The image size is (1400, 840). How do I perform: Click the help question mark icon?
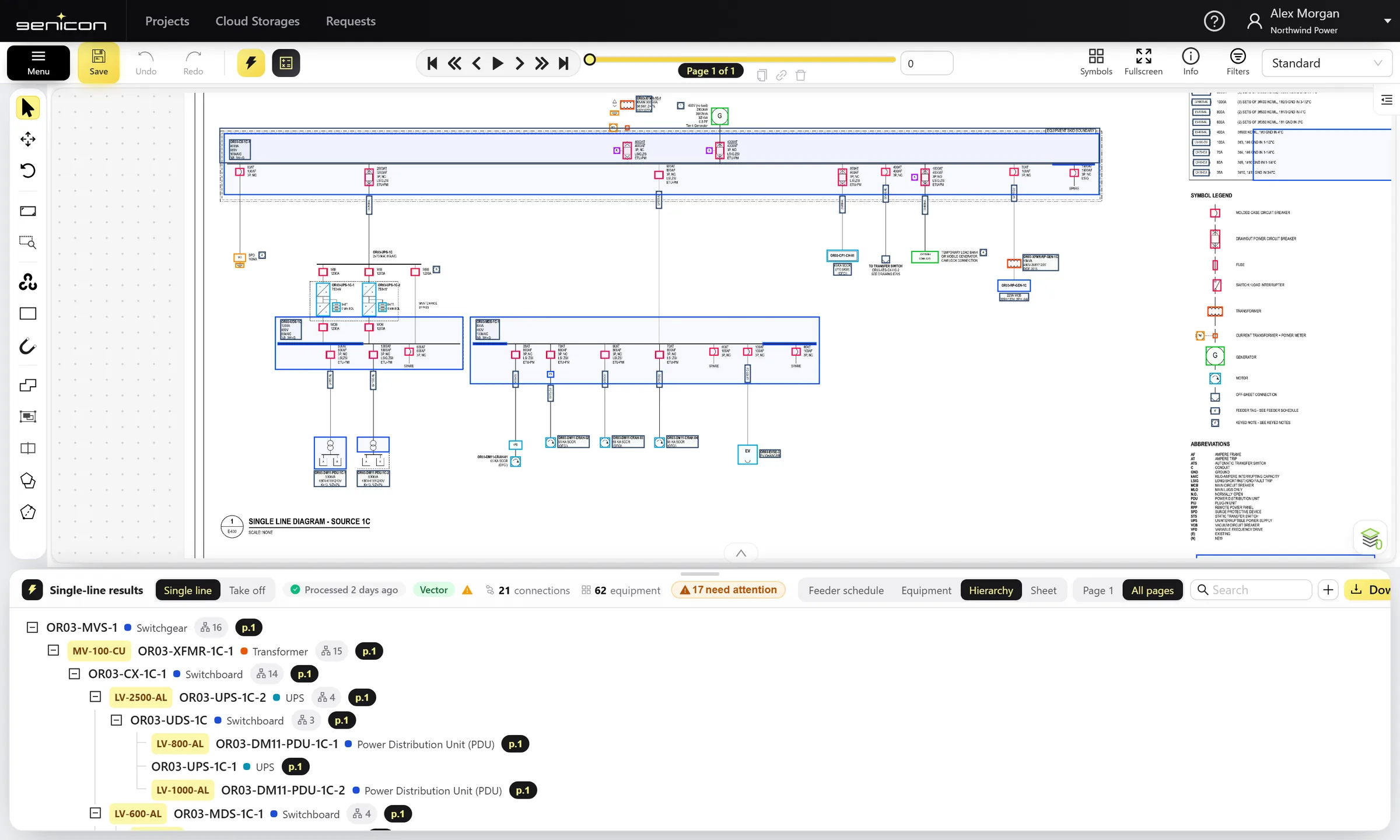(x=1214, y=22)
